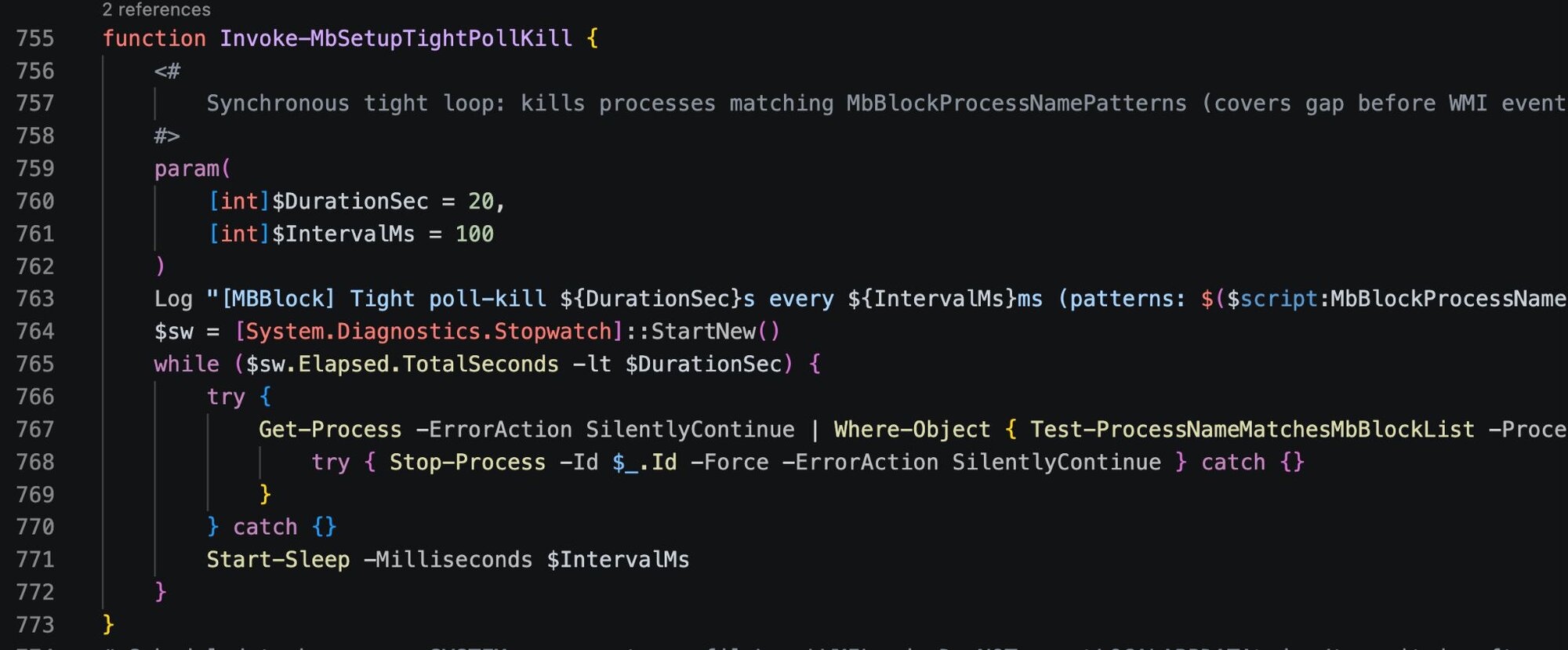Screen dimensions: 1568x650
Task: Click the default value 100
Action: click(x=474, y=234)
